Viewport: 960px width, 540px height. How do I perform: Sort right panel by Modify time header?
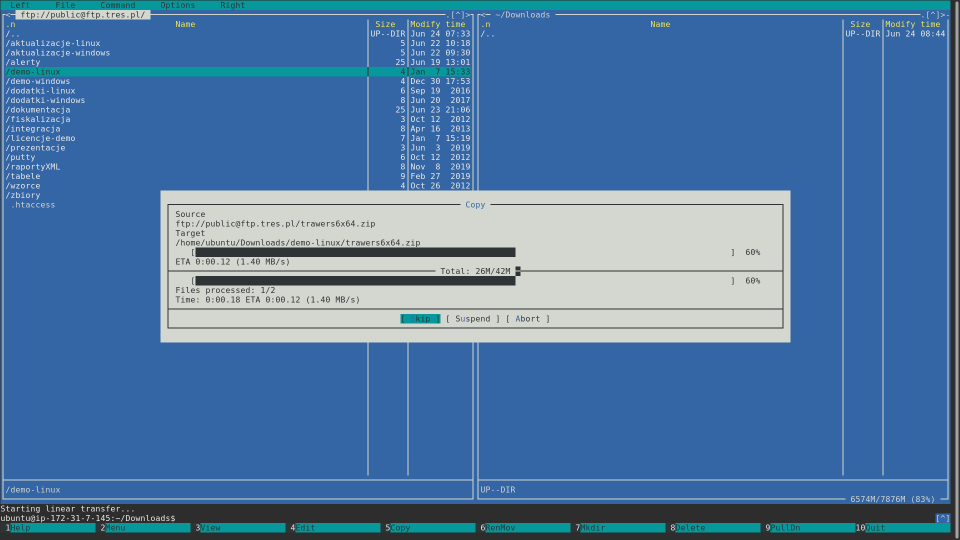[x=913, y=24]
